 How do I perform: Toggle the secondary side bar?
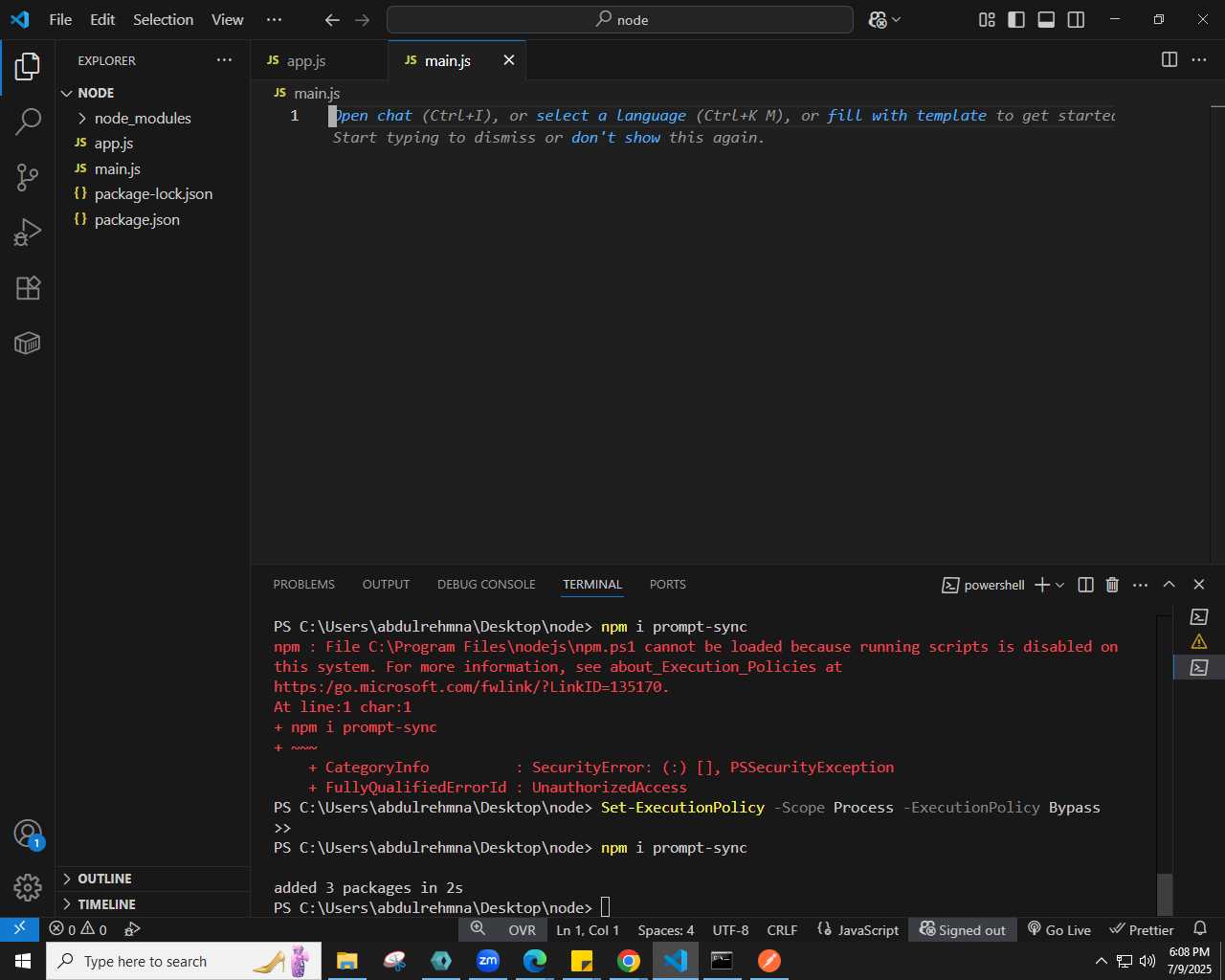pos(1076,19)
